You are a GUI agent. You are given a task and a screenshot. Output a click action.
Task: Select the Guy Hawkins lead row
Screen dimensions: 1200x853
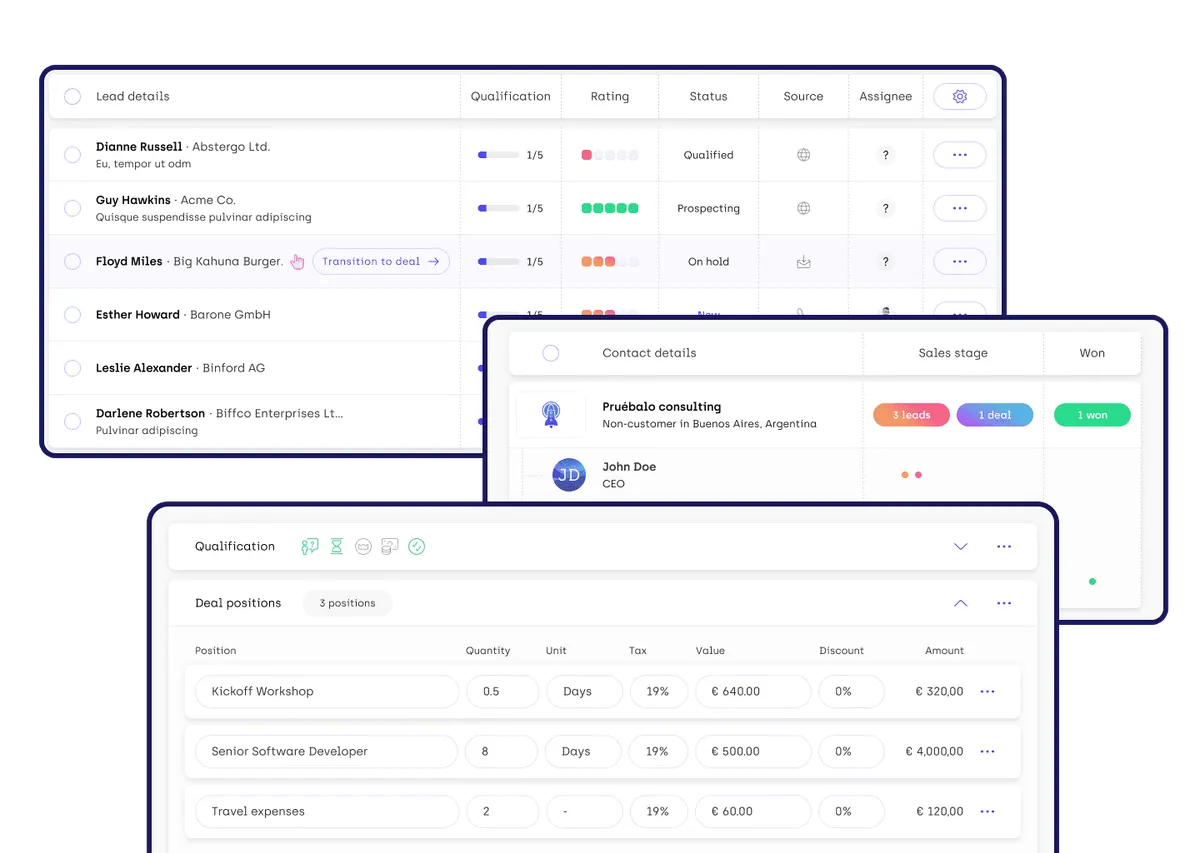coord(72,208)
